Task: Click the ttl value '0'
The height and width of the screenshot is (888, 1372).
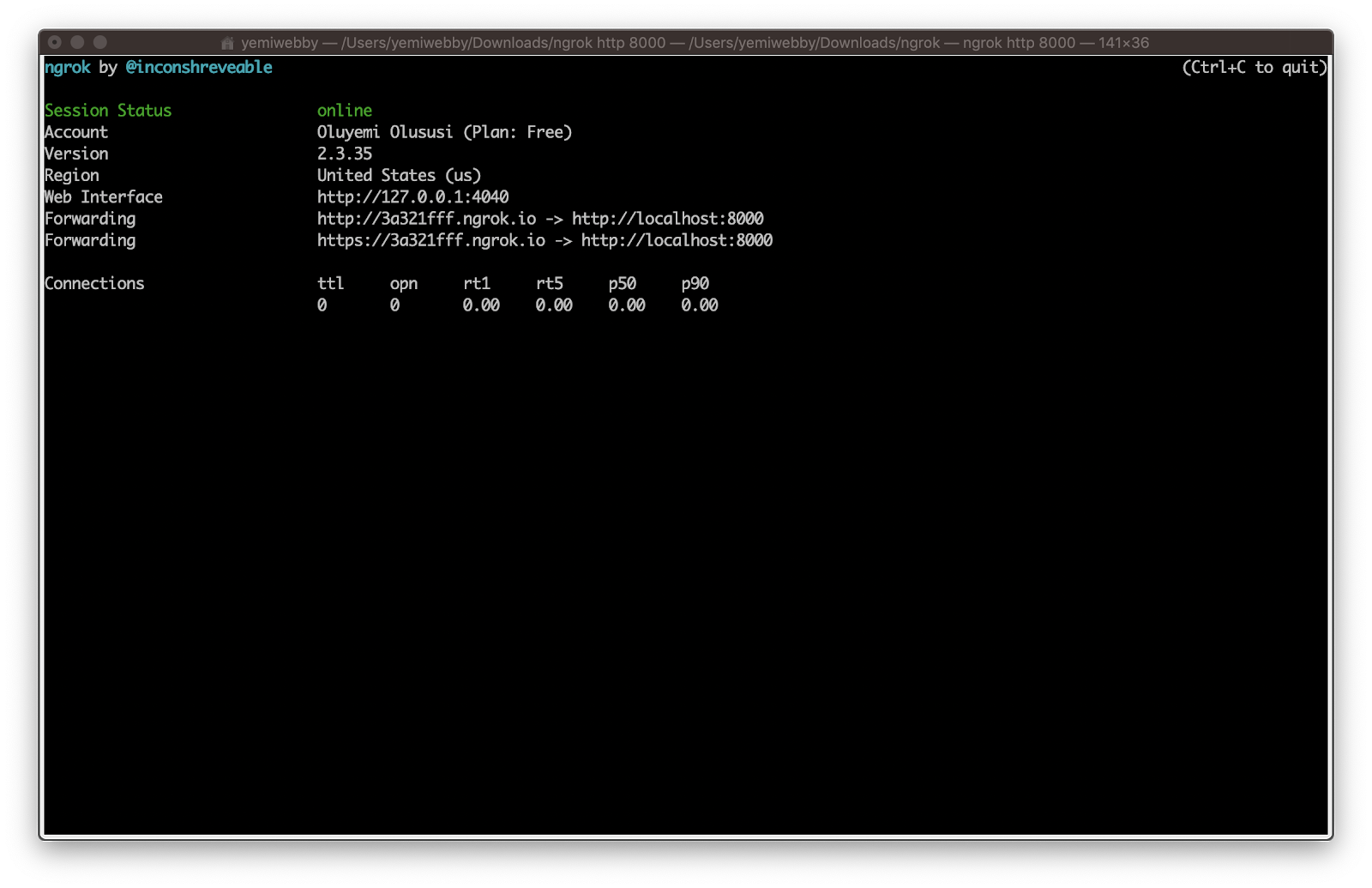Action: (x=322, y=305)
